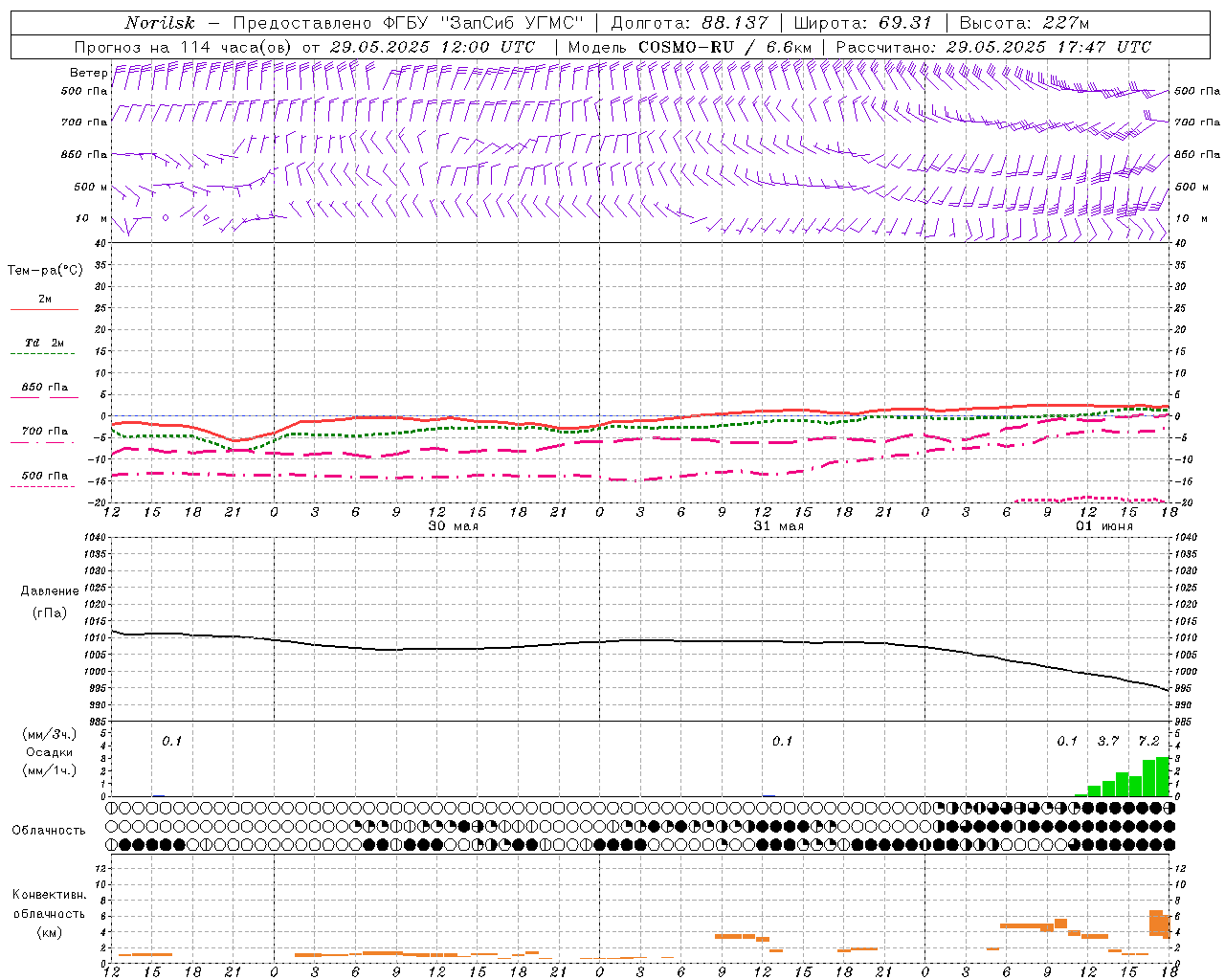Click the "Облачность" cloud cover label
Screen dimensions: 1225x980
49,830
